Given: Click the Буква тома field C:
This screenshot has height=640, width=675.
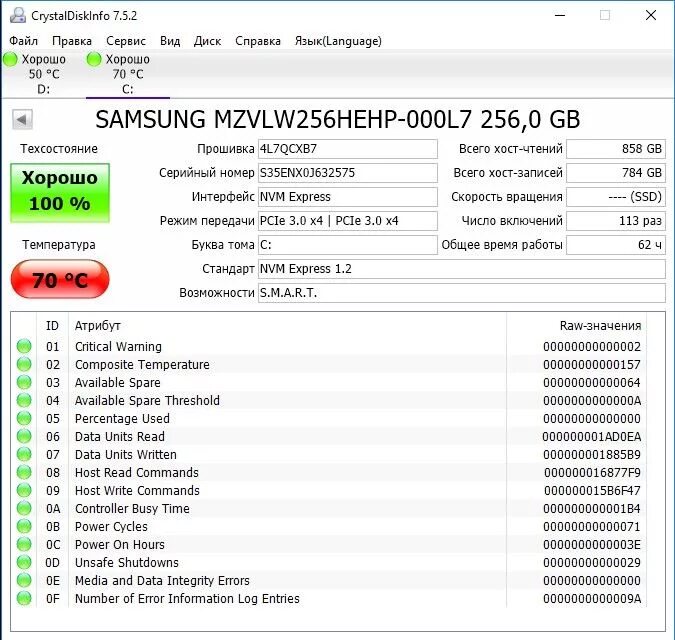Looking at the screenshot, I should [347, 245].
